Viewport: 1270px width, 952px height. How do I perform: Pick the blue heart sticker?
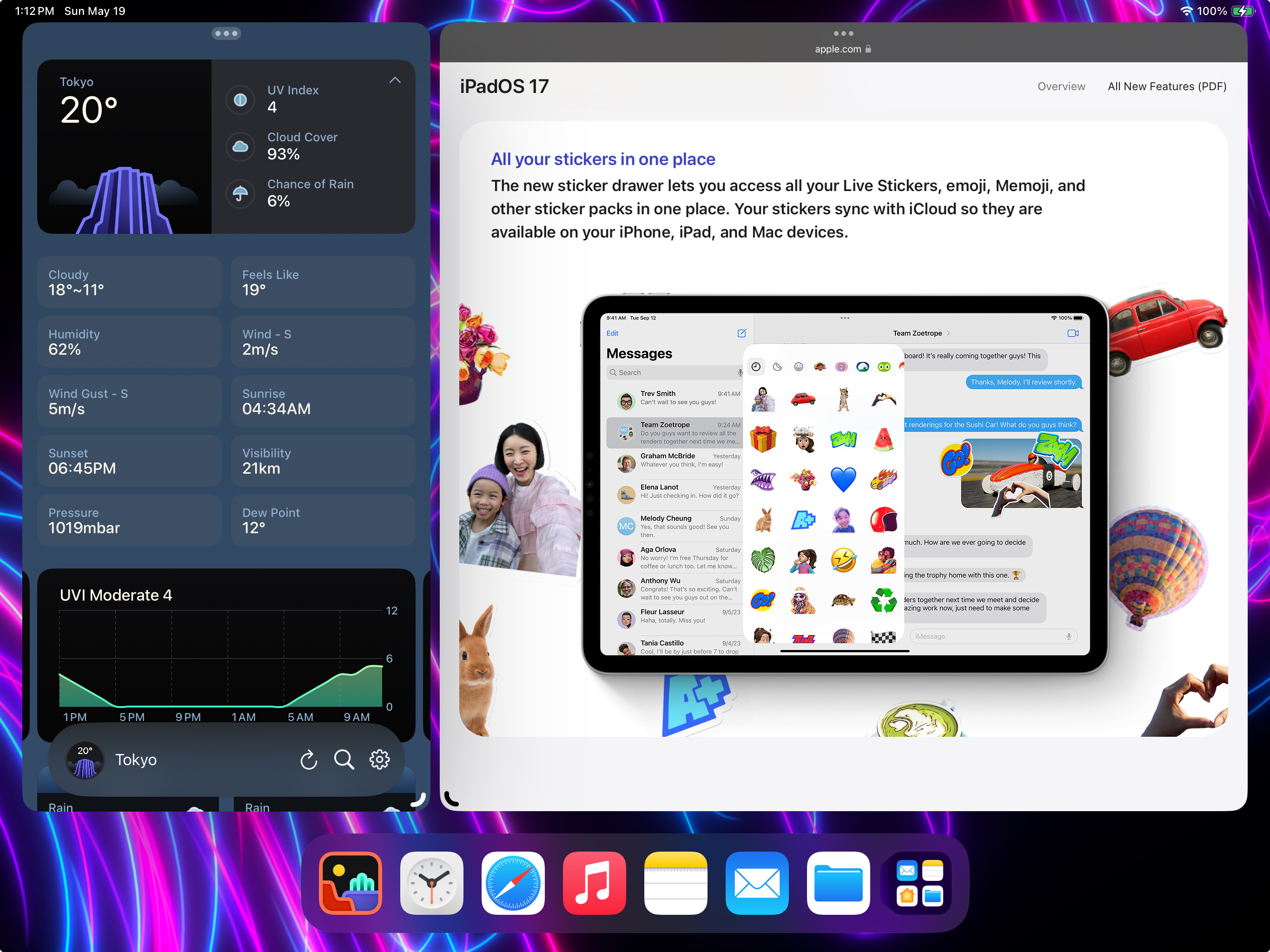(843, 479)
